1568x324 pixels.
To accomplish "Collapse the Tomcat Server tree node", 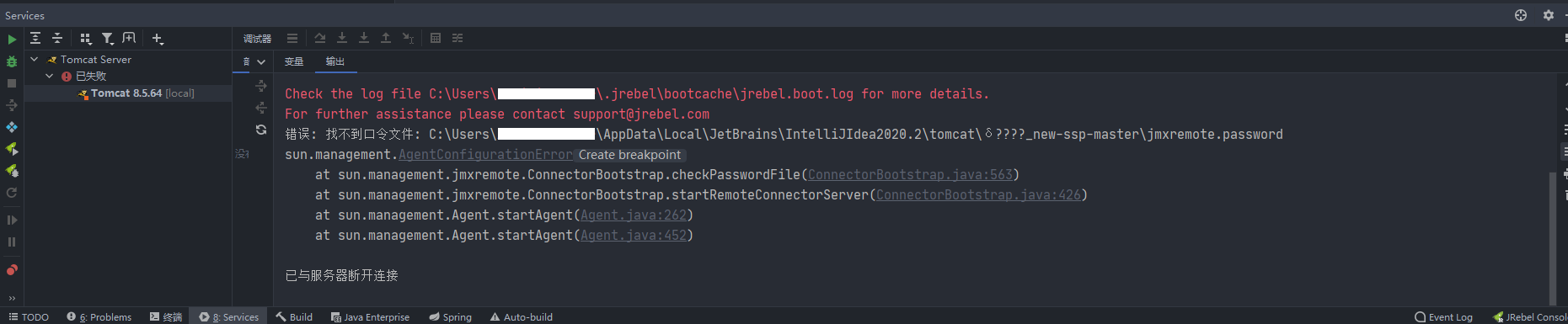I will click(x=35, y=60).
